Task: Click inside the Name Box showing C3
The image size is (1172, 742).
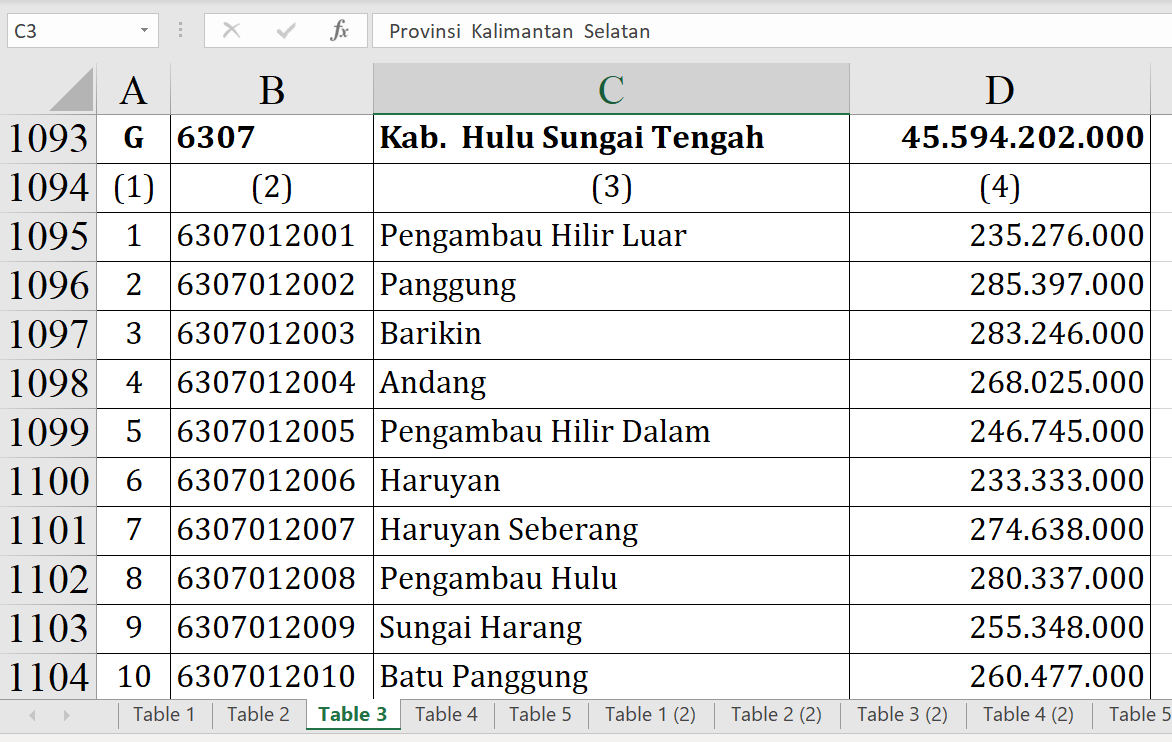Action: coord(70,31)
